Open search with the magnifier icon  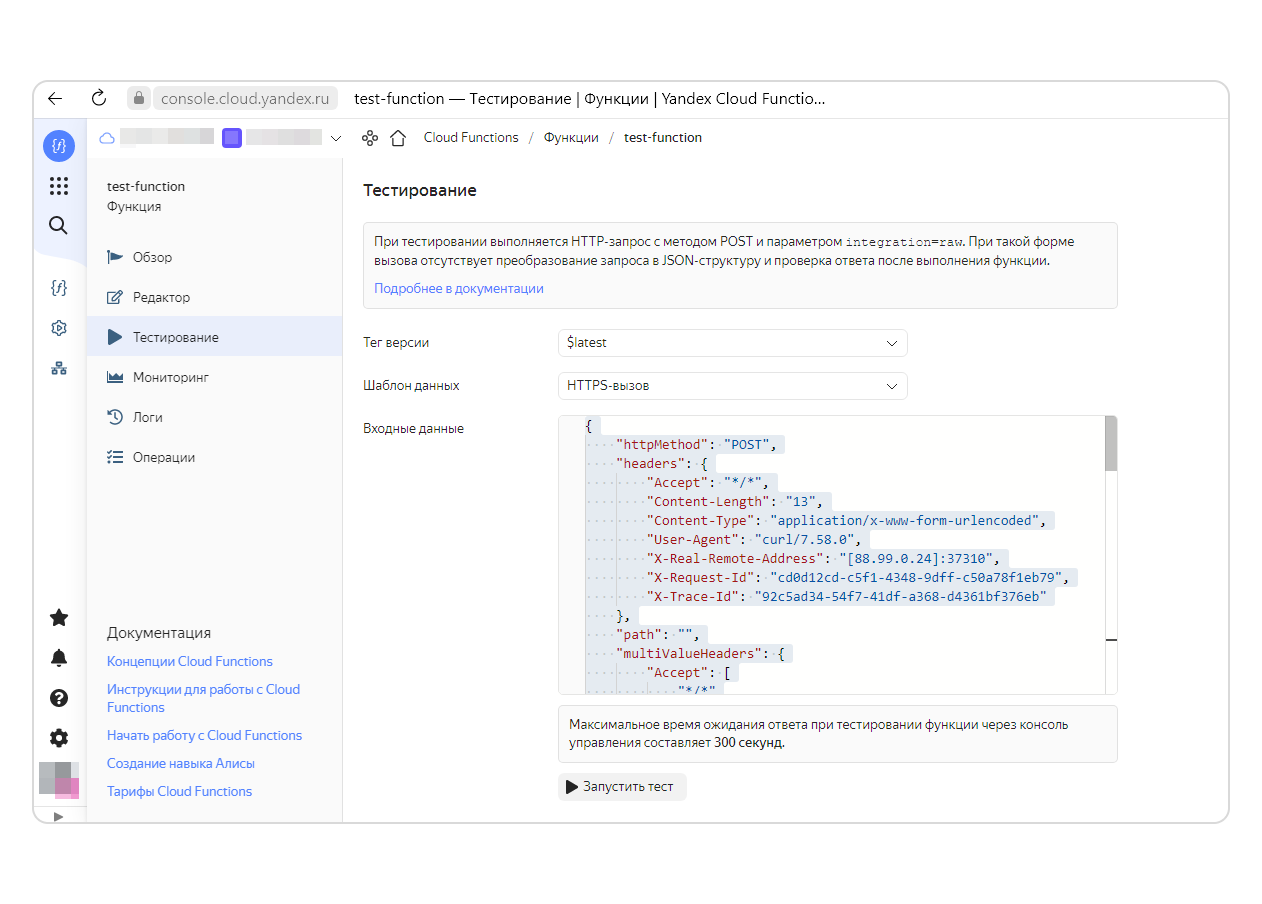[59, 225]
